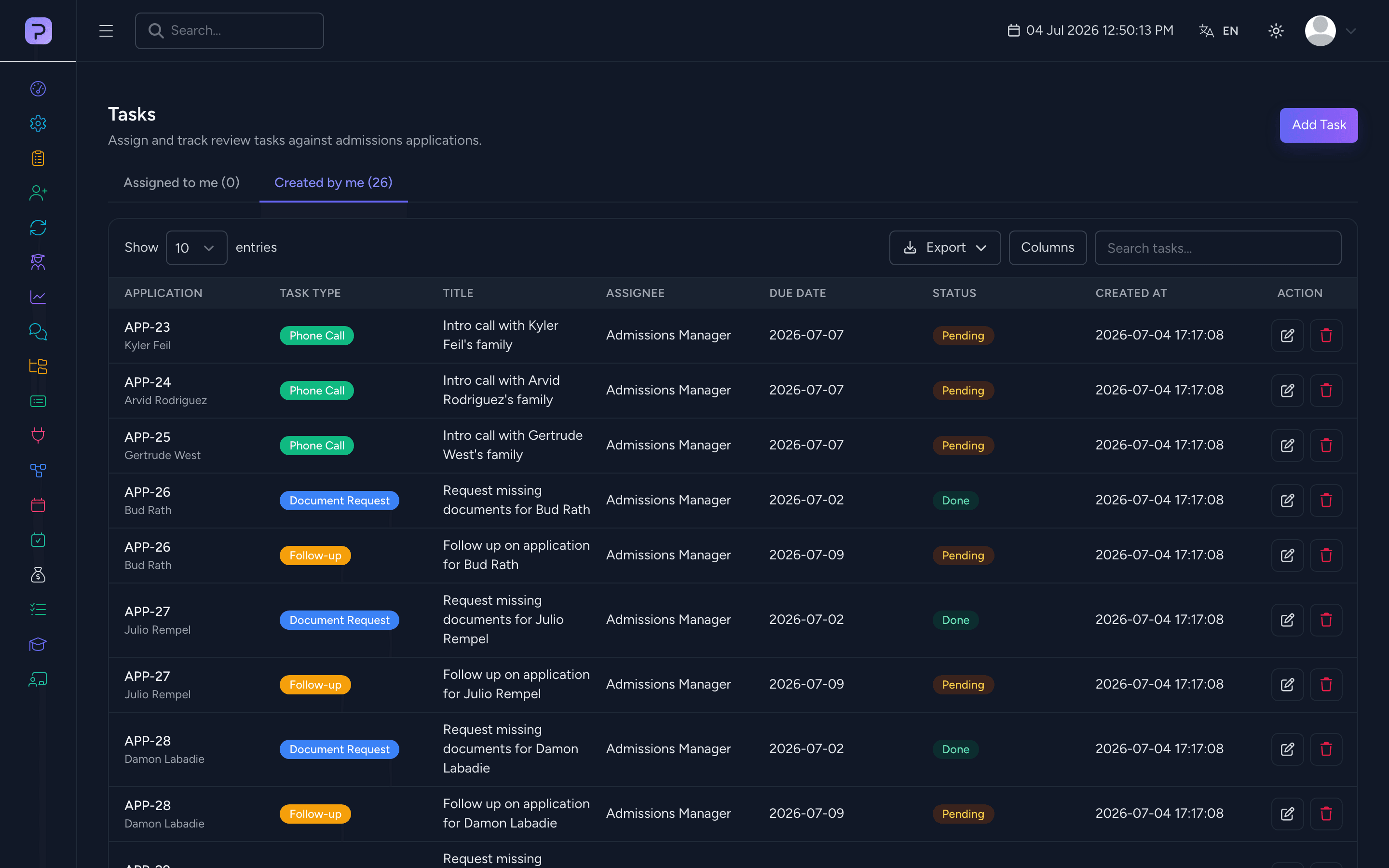Open the red calendar sidebar icon
The image size is (1389, 868).
pyautogui.click(x=38, y=505)
